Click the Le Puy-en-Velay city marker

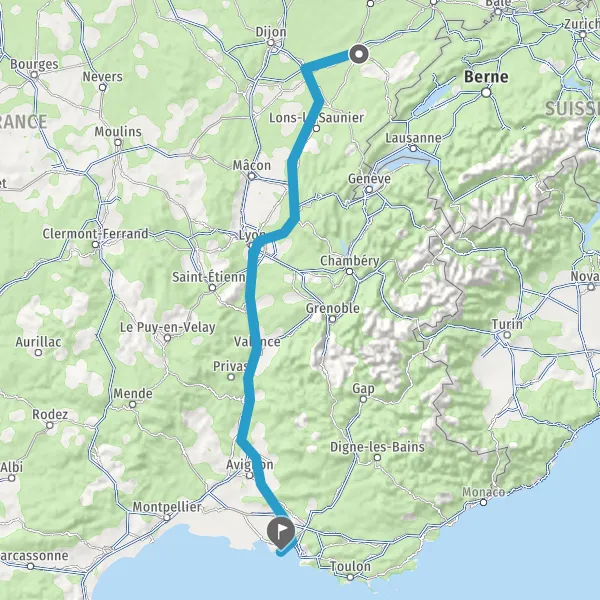167,338
